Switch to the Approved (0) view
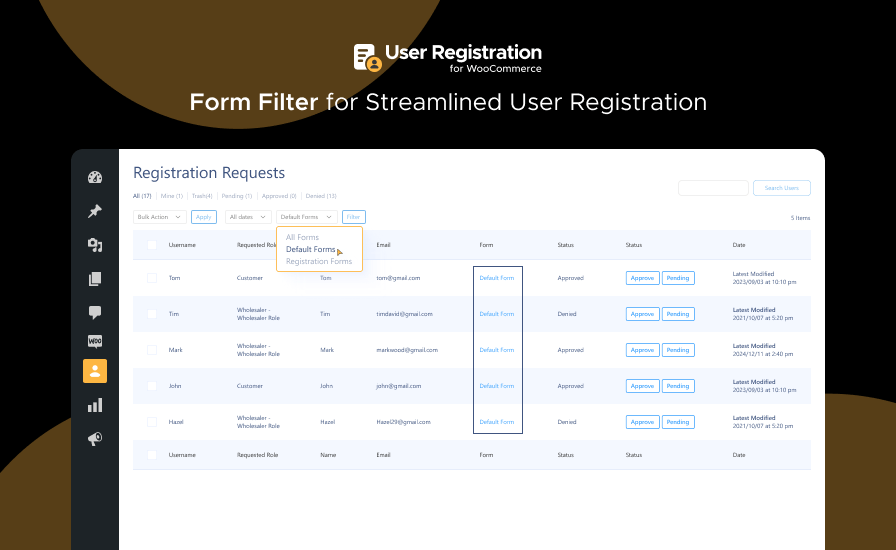896x550 pixels. [x=279, y=196]
